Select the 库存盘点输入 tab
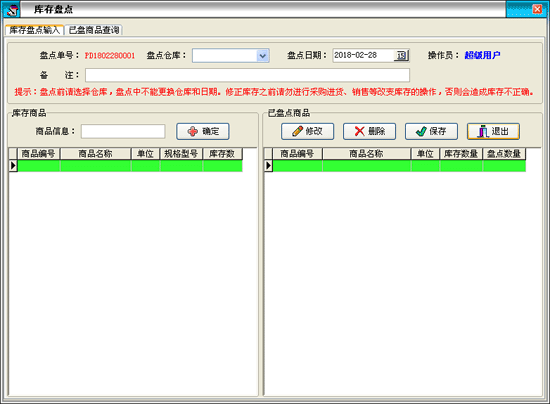This screenshot has height=404, width=550. click(x=34, y=30)
